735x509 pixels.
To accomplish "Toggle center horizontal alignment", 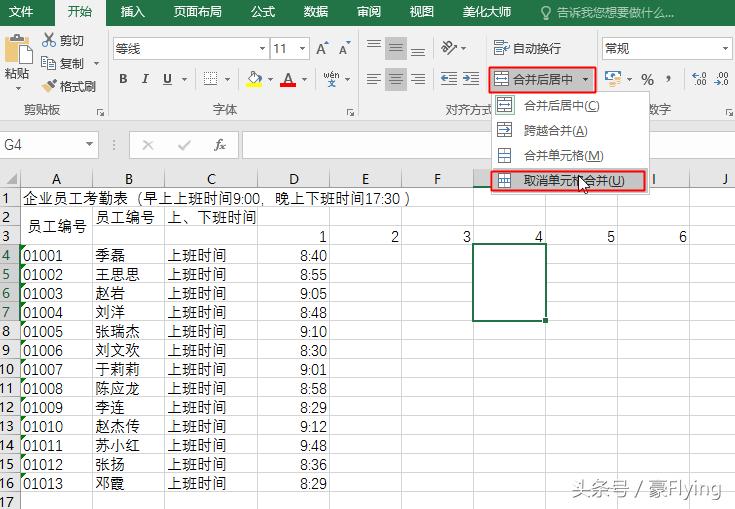I will pos(396,79).
